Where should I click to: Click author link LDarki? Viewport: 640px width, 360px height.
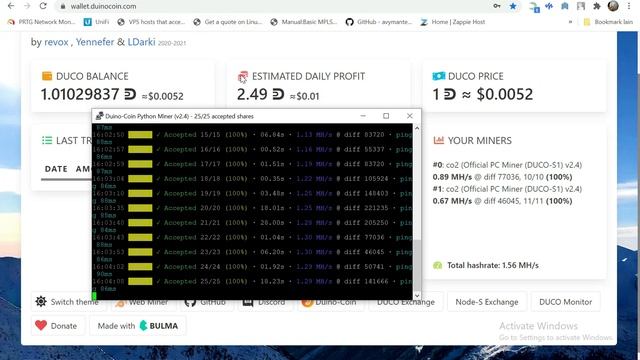(x=141, y=42)
